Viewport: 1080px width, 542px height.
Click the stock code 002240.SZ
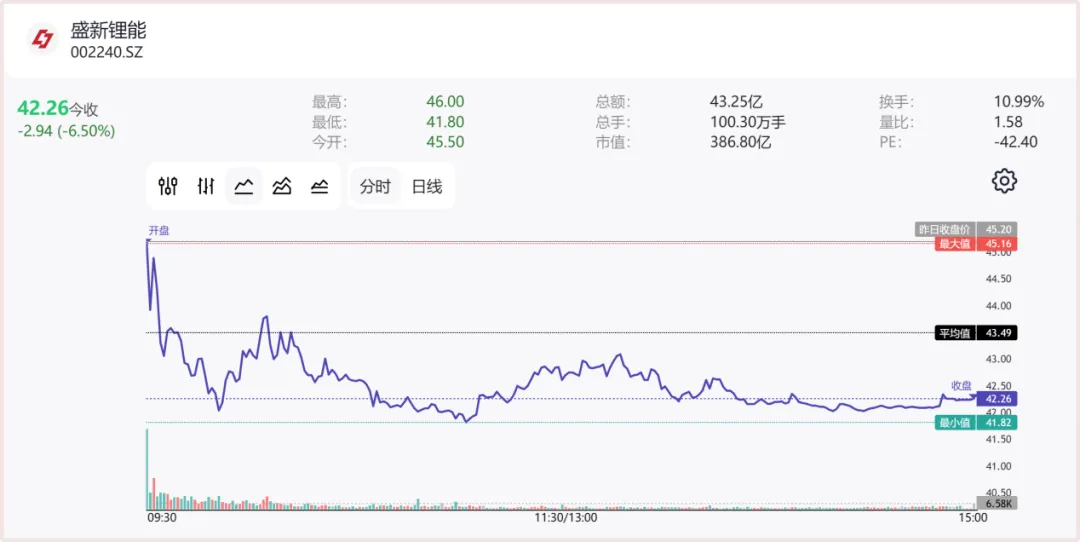tap(107, 53)
